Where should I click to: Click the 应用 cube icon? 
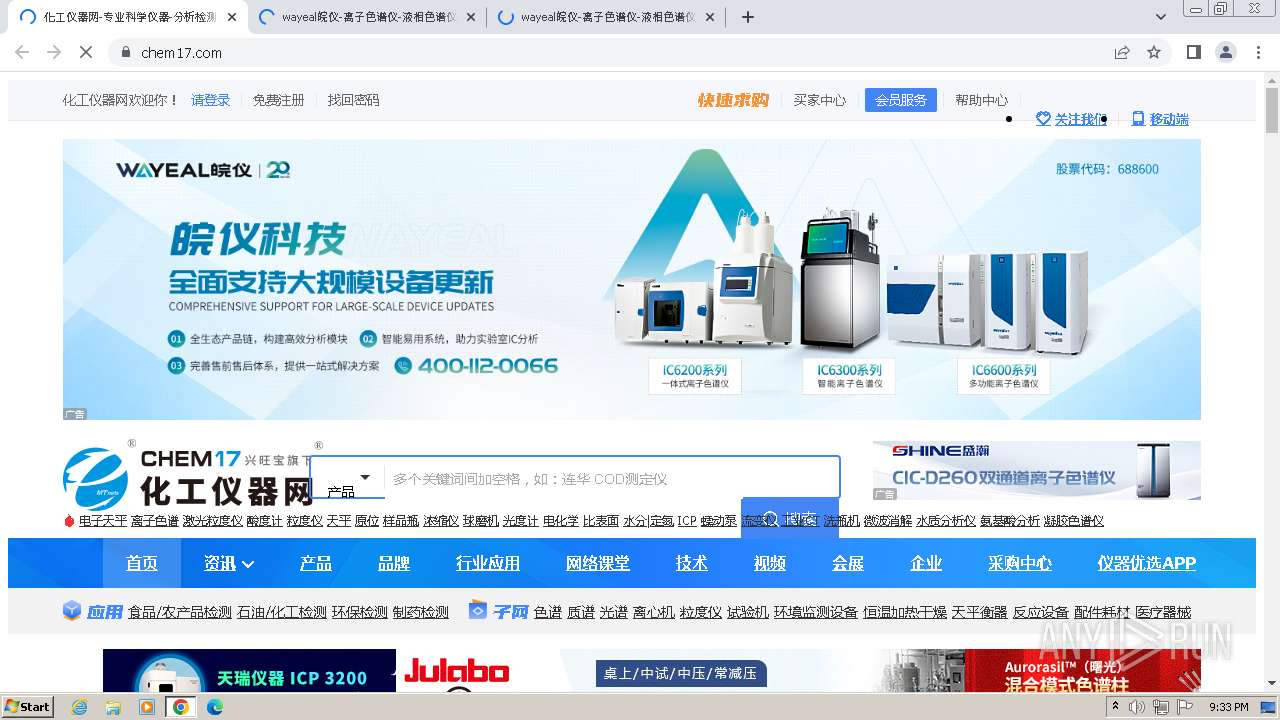pyautogui.click(x=72, y=610)
